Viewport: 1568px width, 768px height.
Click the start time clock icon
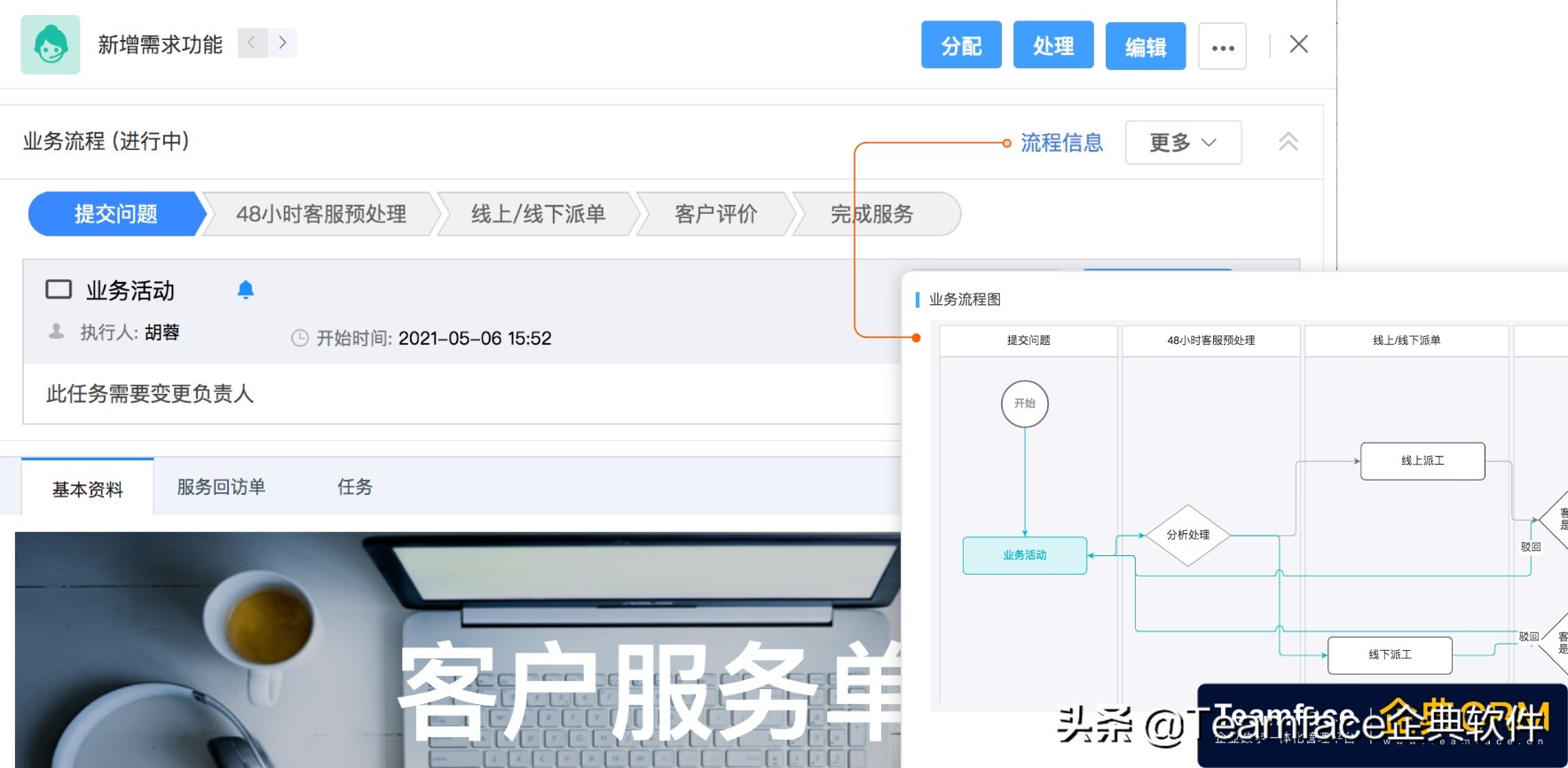pos(300,338)
